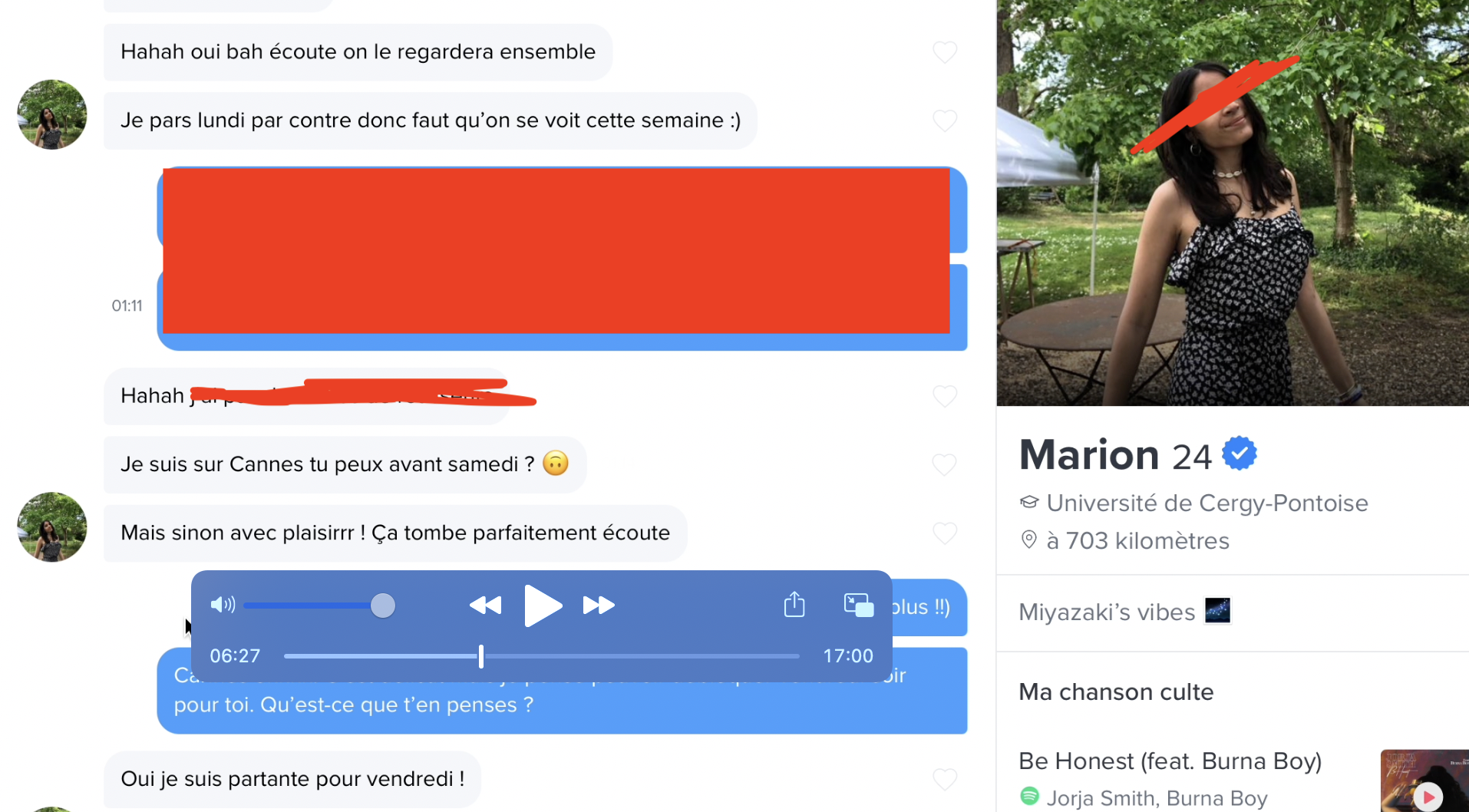Open the share icon in the player overlay
The image size is (1469, 812).
pyautogui.click(x=794, y=604)
